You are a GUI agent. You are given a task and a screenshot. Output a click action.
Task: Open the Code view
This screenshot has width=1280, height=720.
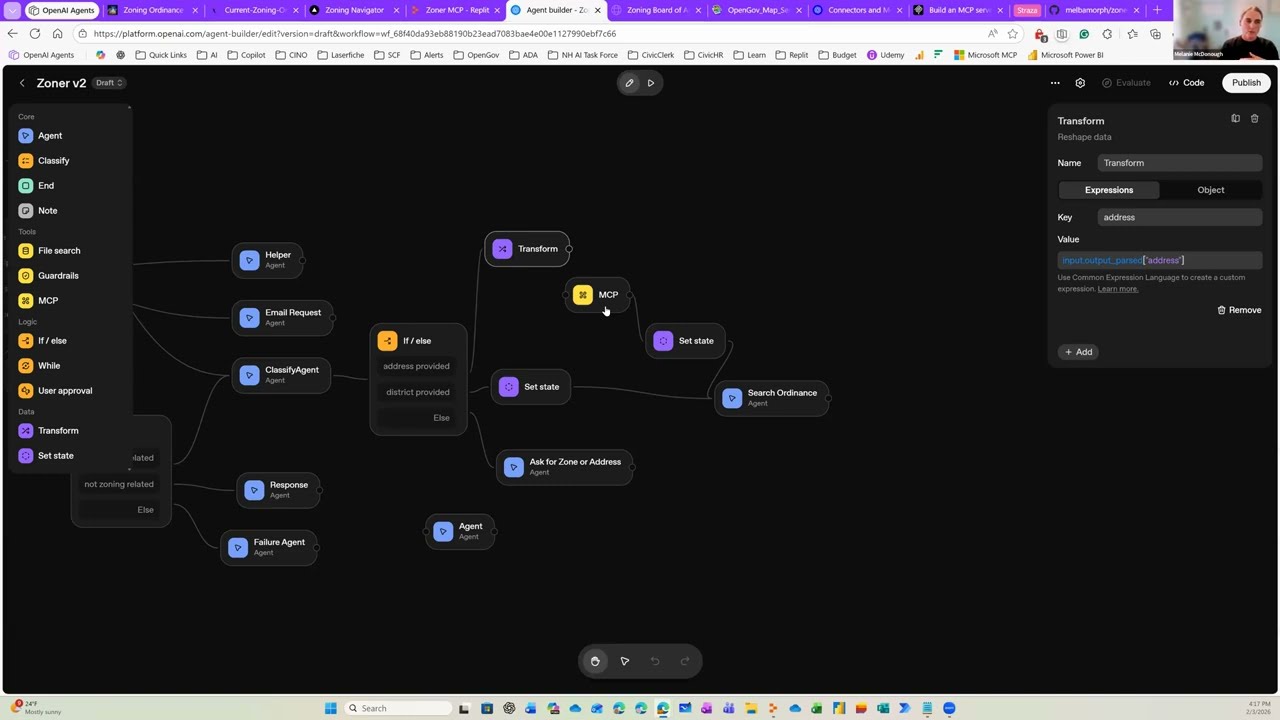[1187, 83]
